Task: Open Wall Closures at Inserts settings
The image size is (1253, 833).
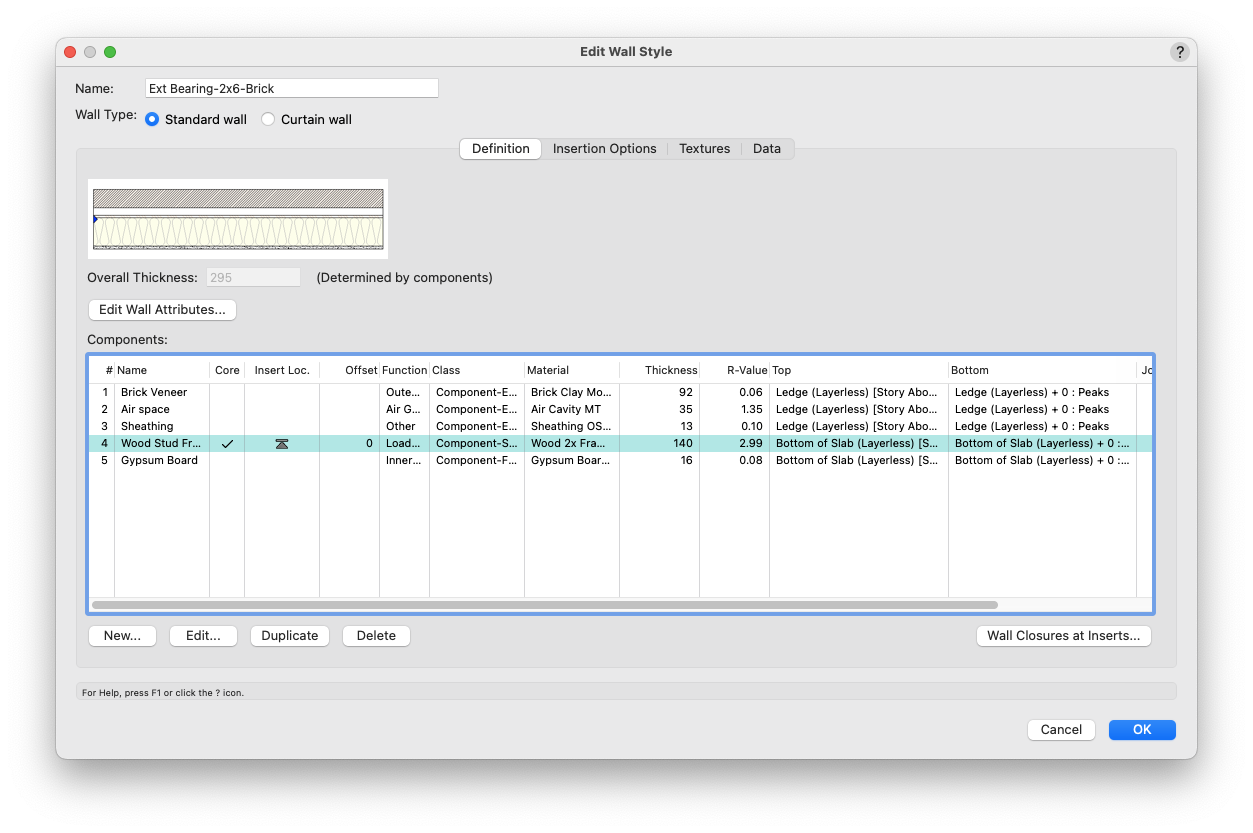Action: [1063, 636]
